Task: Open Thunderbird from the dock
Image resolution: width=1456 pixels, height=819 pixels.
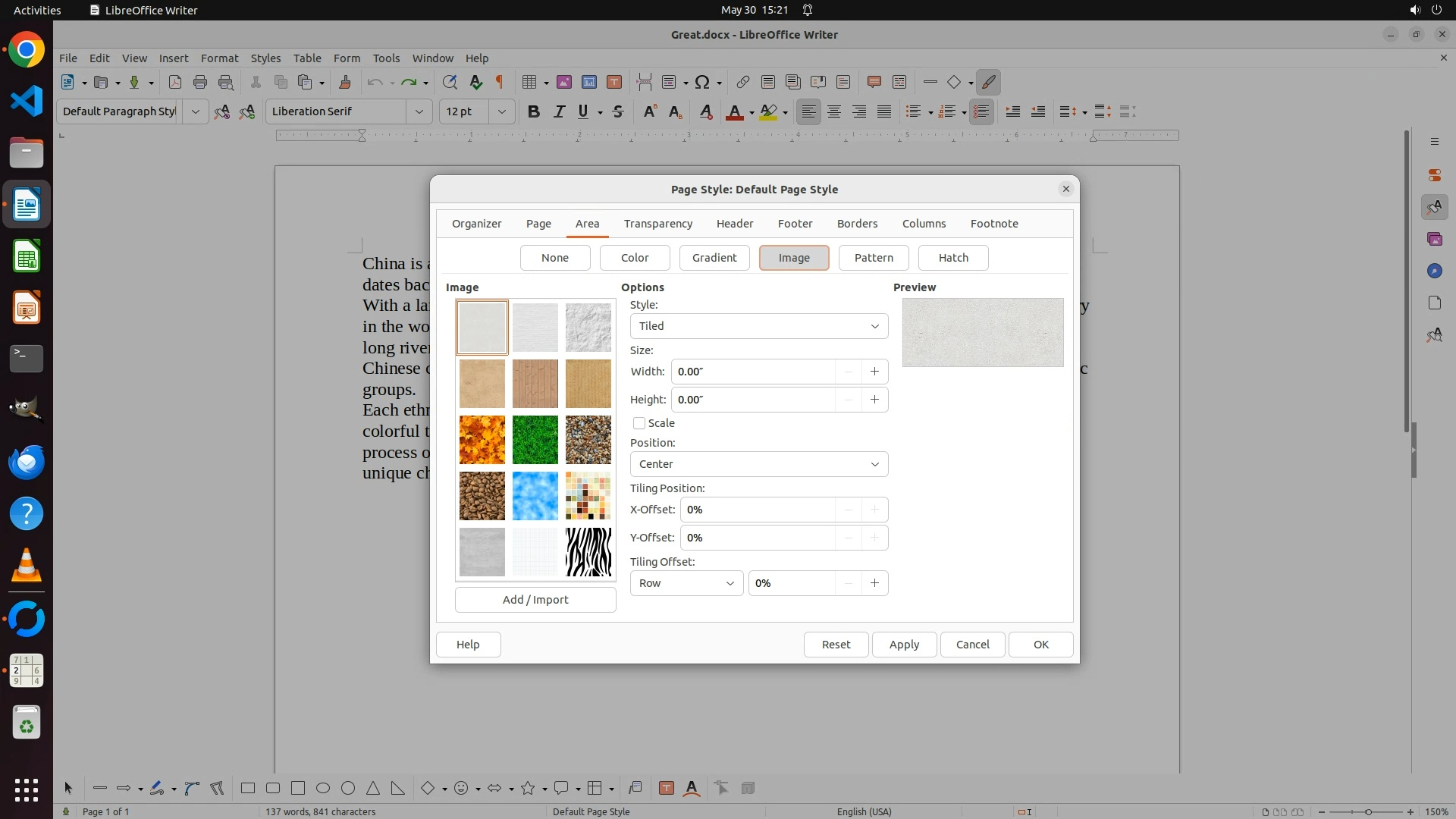Action: tap(27, 462)
